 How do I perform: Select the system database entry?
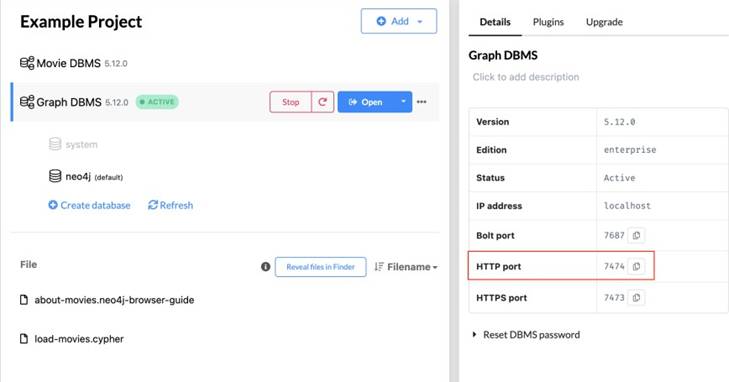pos(73,144)
